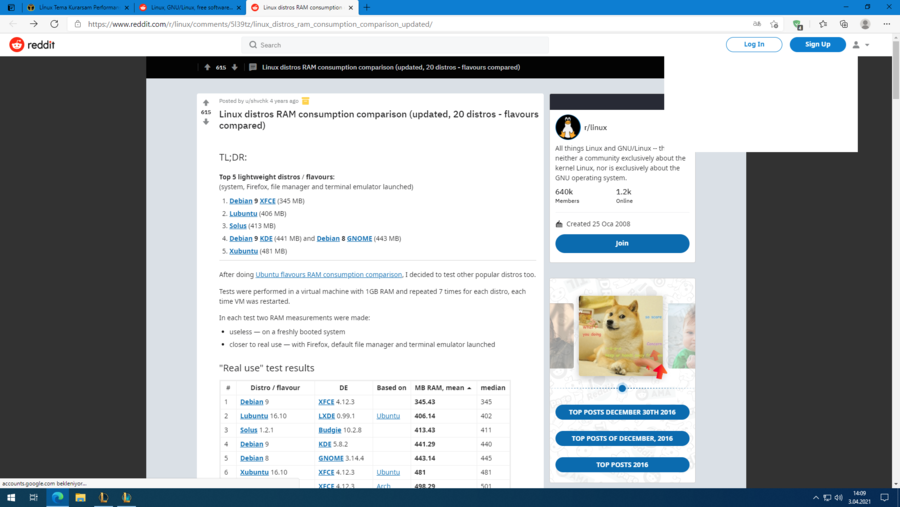Open File Explorer from the taskbar
Viewport: 900px width, 507px height.
coord(80,497)
